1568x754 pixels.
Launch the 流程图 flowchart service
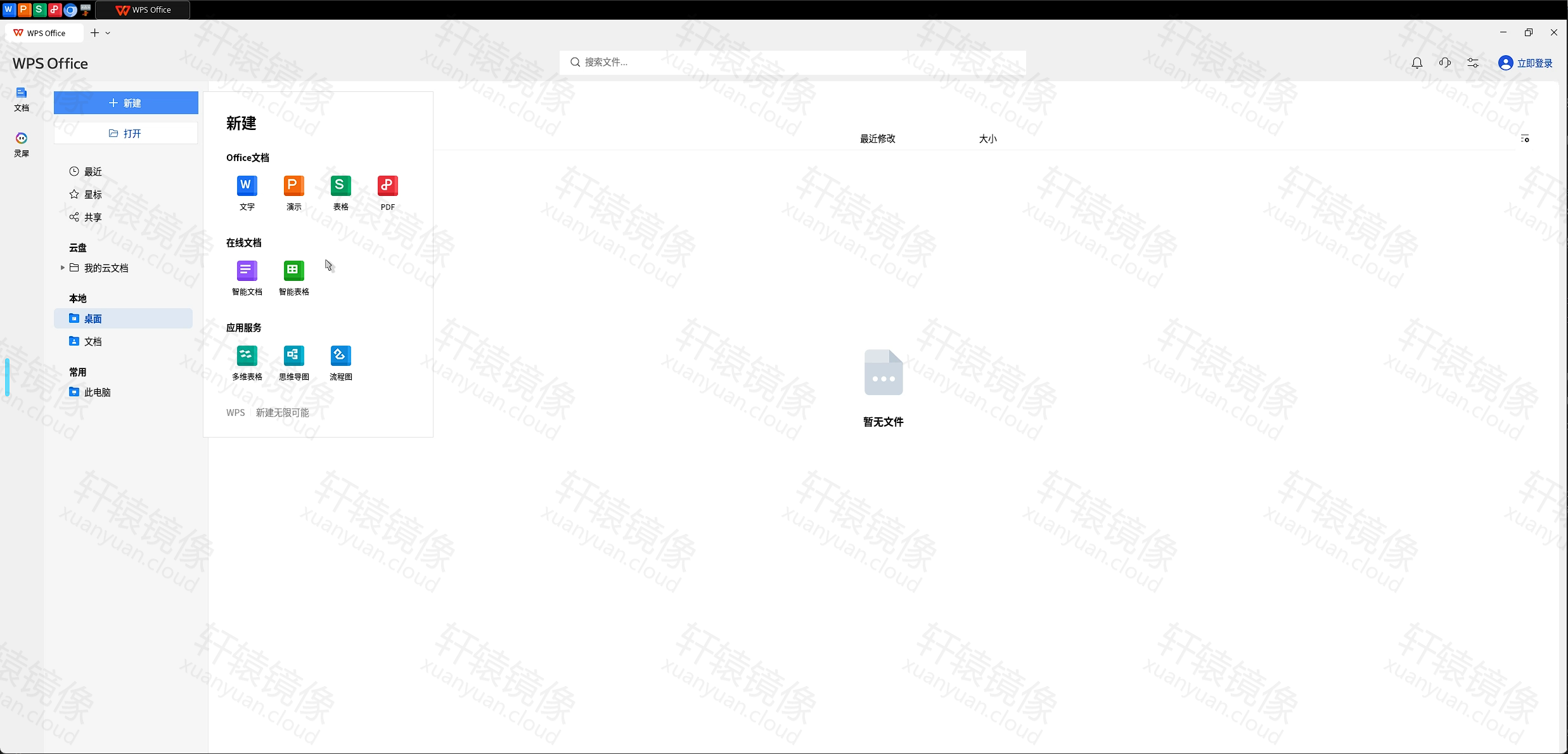pos(340,363)
